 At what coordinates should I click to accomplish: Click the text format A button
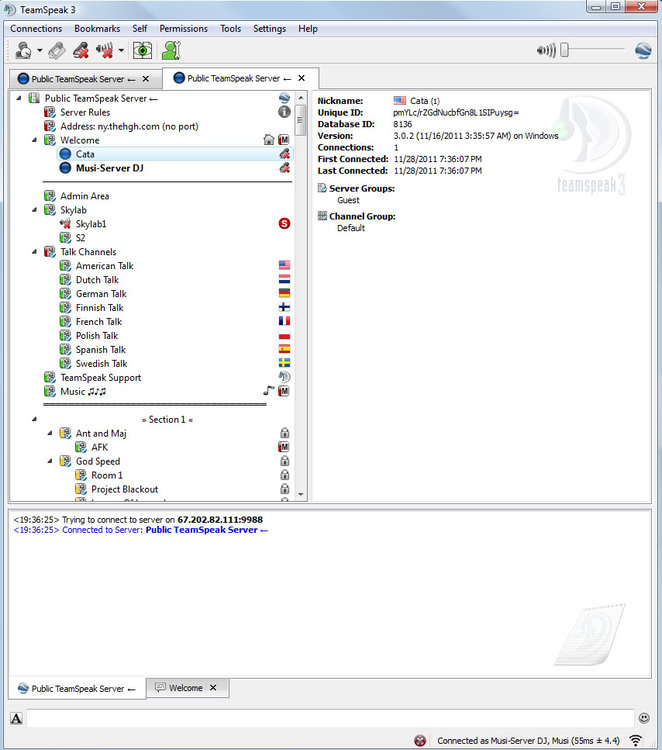[16, 718]
